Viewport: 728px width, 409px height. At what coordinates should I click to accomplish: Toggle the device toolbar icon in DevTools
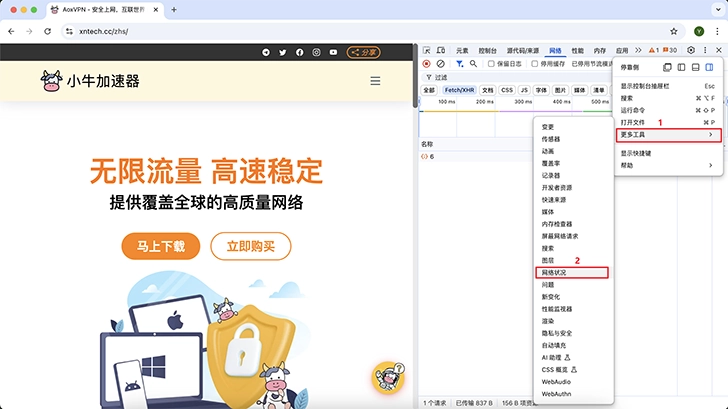pos(441,50)
